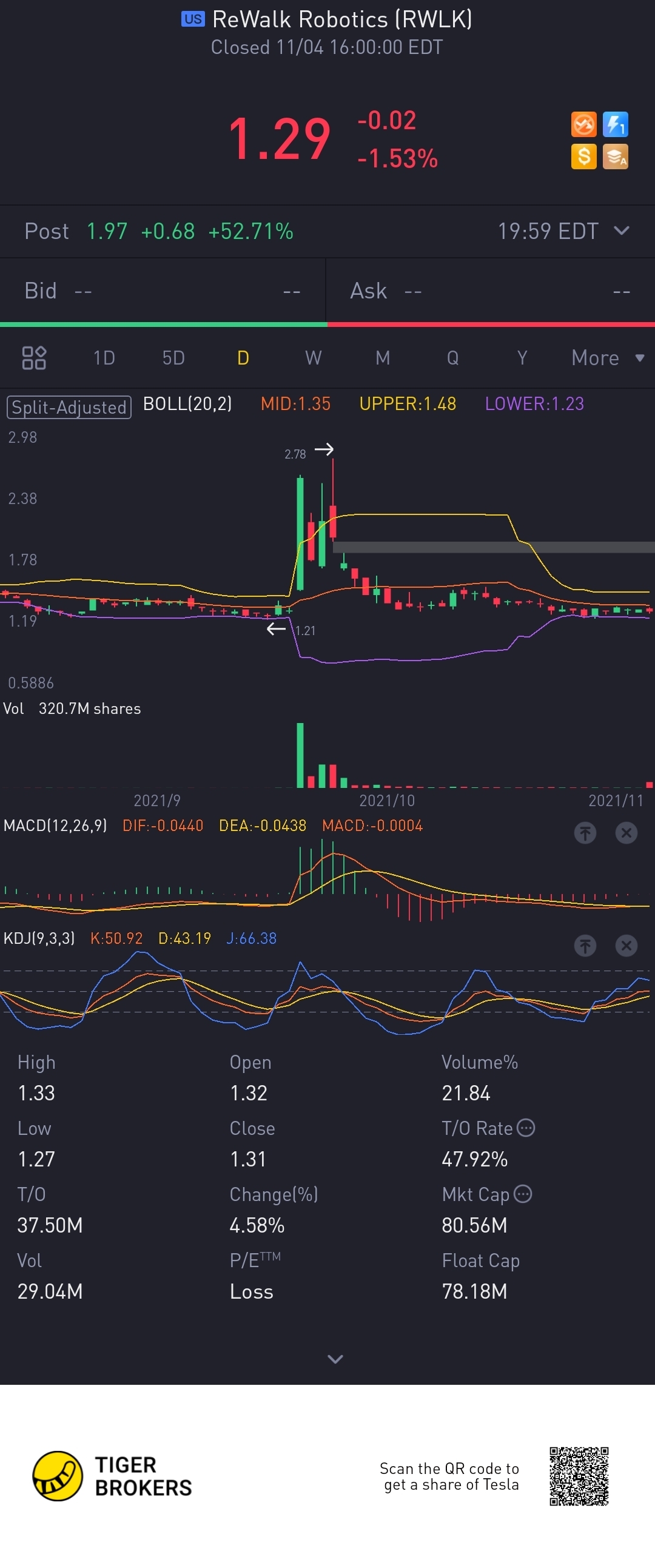Tap the -1.53% change value
This screenshot has width=655, height=1568.
tap(397, 158)
